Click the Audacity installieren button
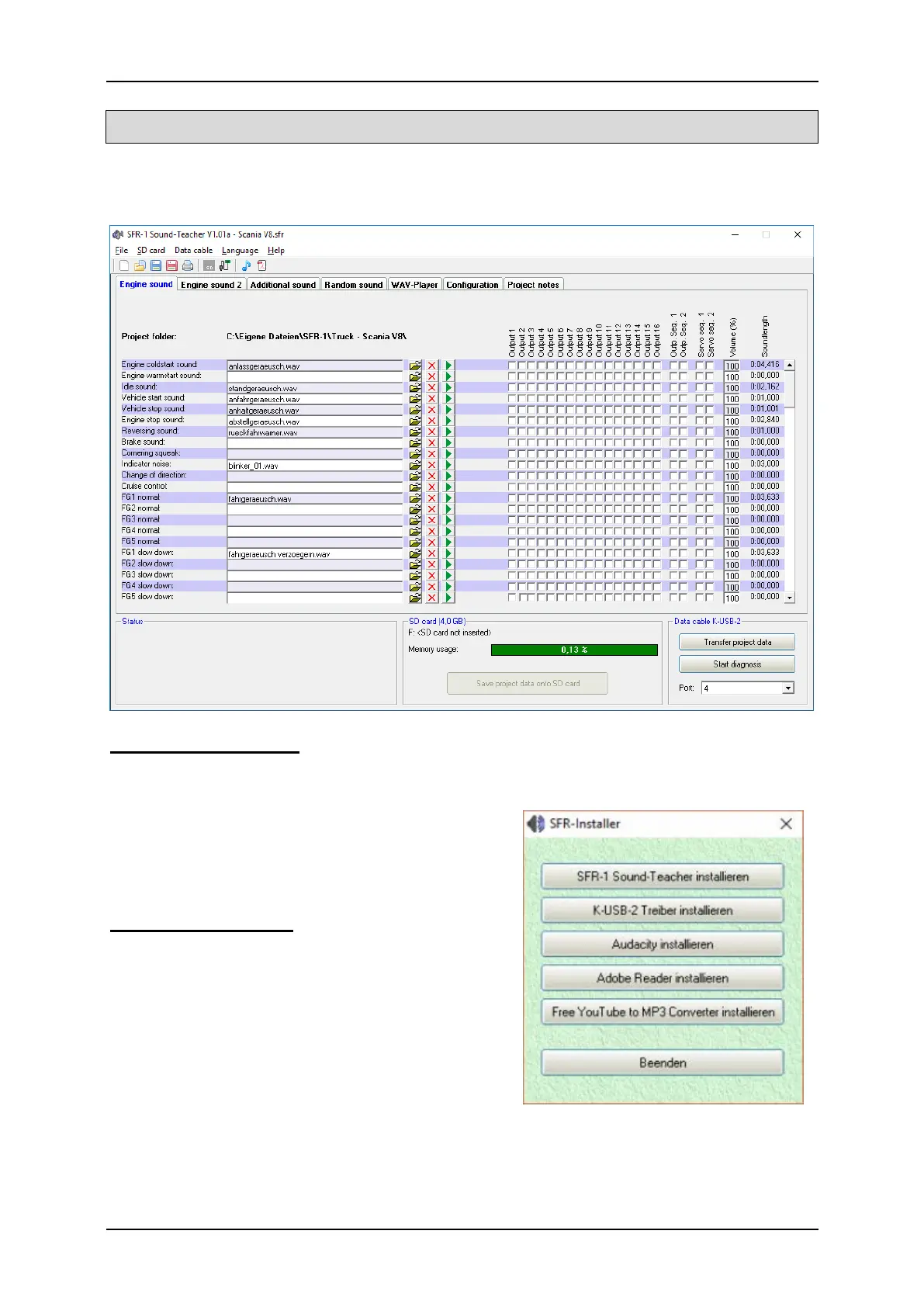This screenshot has height=1307, width=924. pyautogui.click(x=663, y=944)
